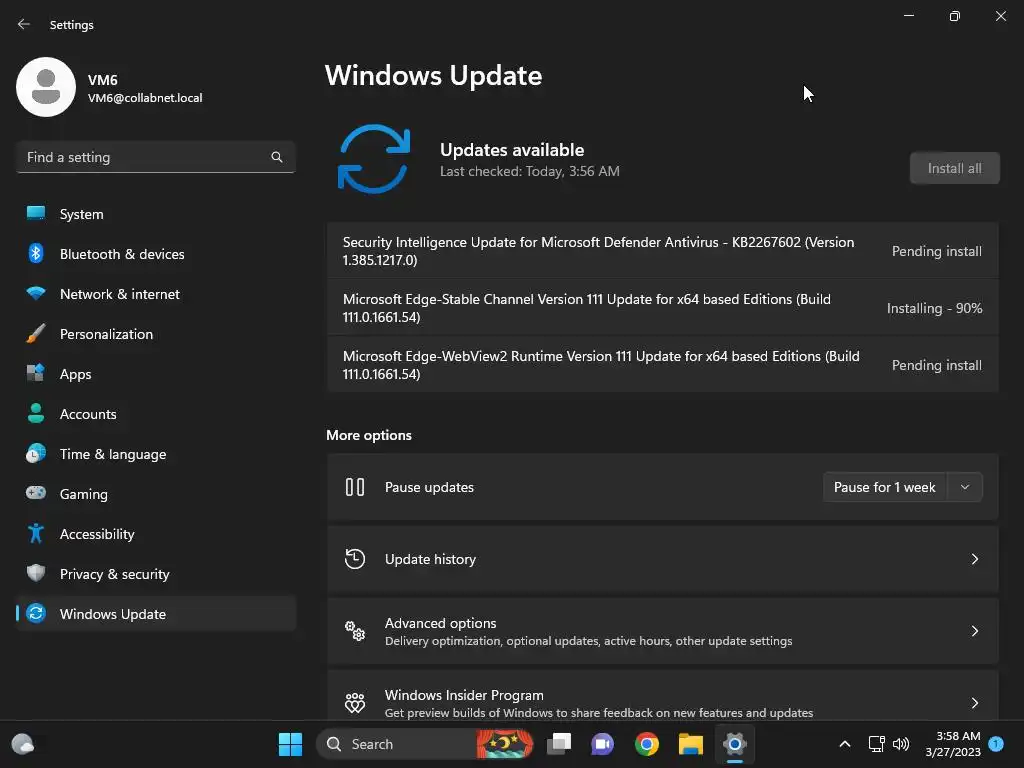Open the weather widget on taskbar
Screen dimensions: 1024x768
(23, 744)
